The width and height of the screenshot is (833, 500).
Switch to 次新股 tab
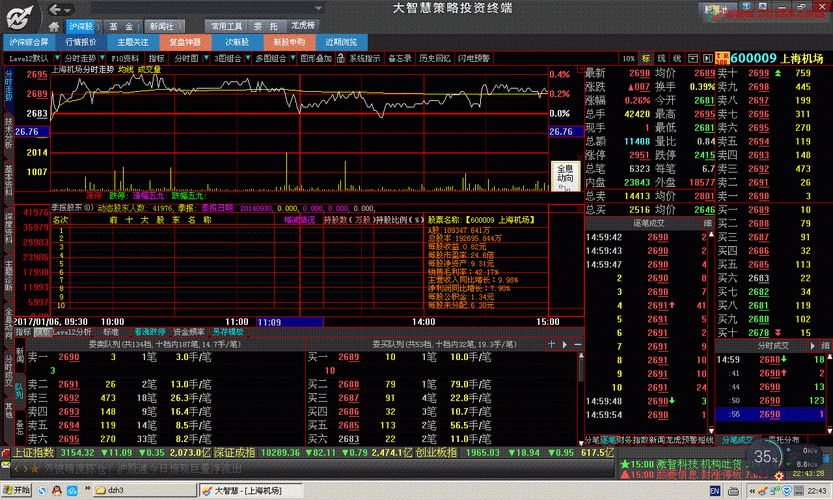[237, 42]
